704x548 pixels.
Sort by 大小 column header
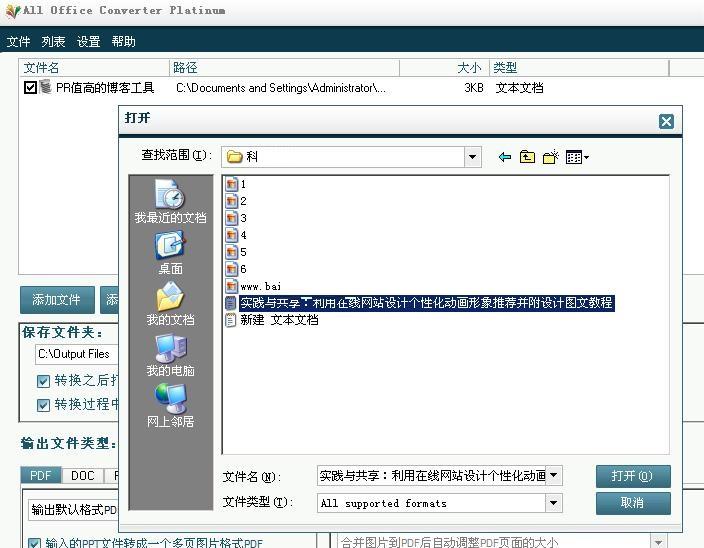point(444,68)
